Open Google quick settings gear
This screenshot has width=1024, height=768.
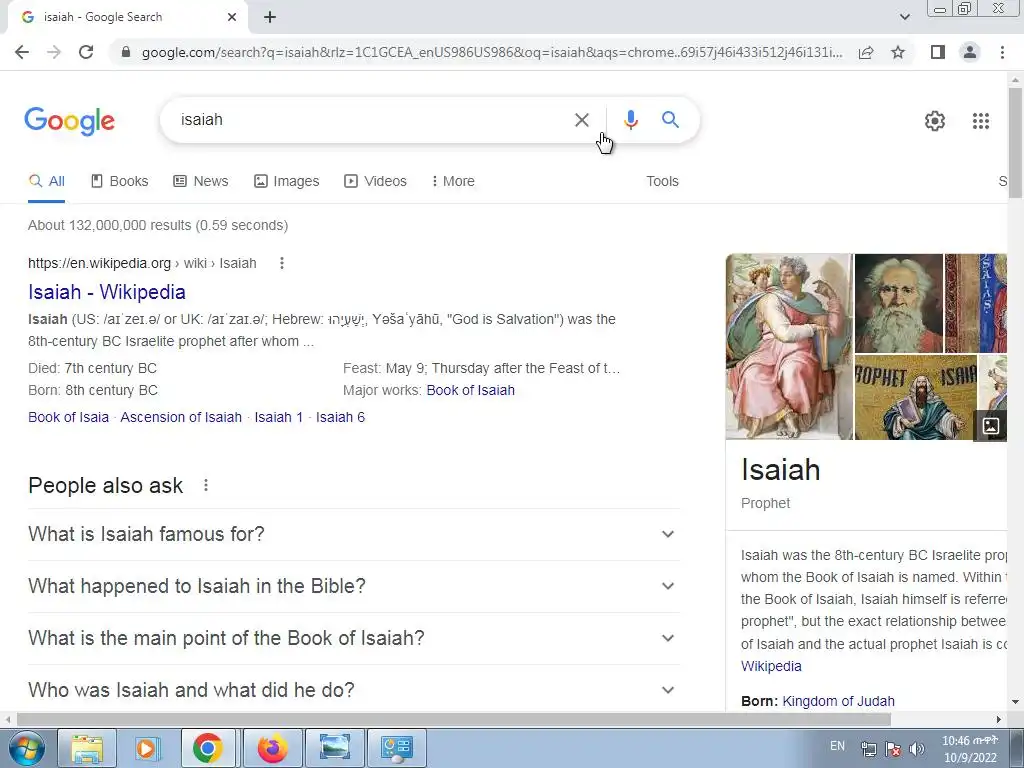tap(935, 121)
